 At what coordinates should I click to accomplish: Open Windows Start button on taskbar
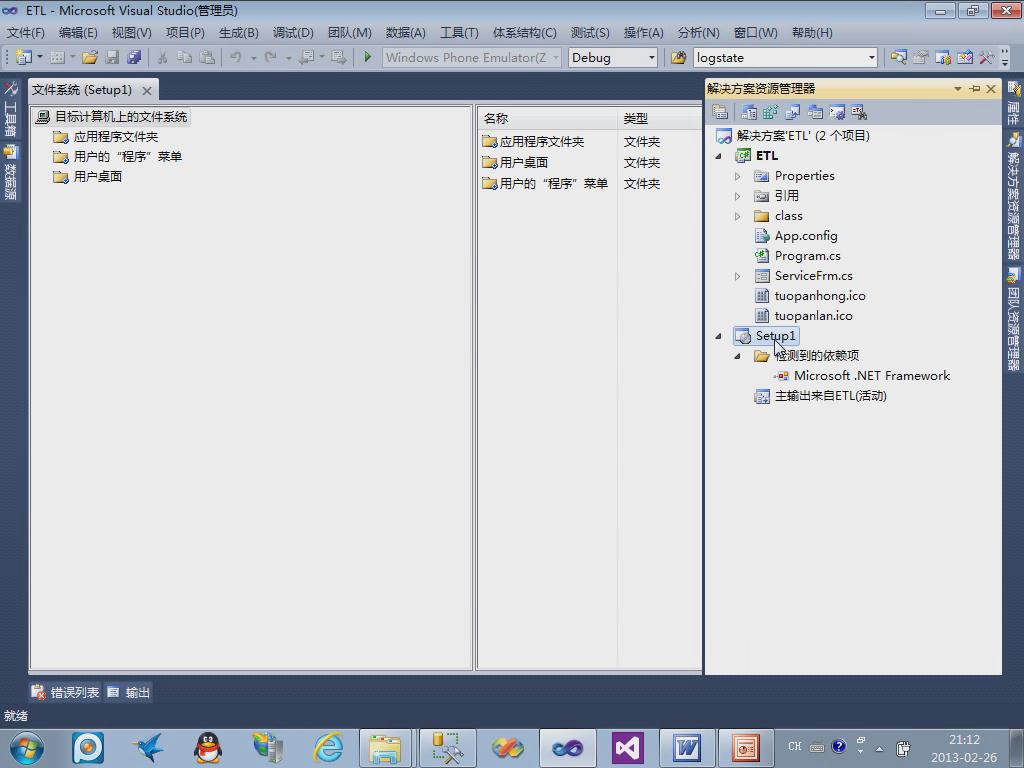tap(27, 748)
